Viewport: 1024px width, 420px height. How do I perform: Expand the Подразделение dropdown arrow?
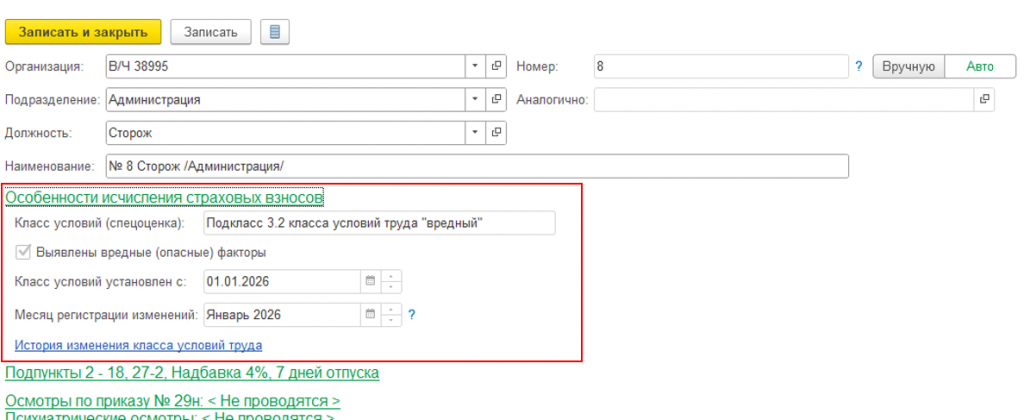(x=475, y=99)
